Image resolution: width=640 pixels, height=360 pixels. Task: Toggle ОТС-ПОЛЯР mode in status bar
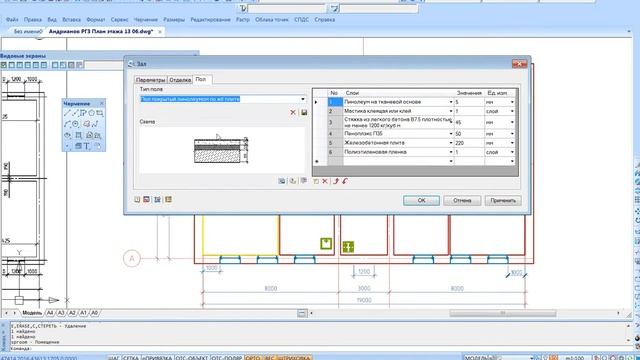227,358
